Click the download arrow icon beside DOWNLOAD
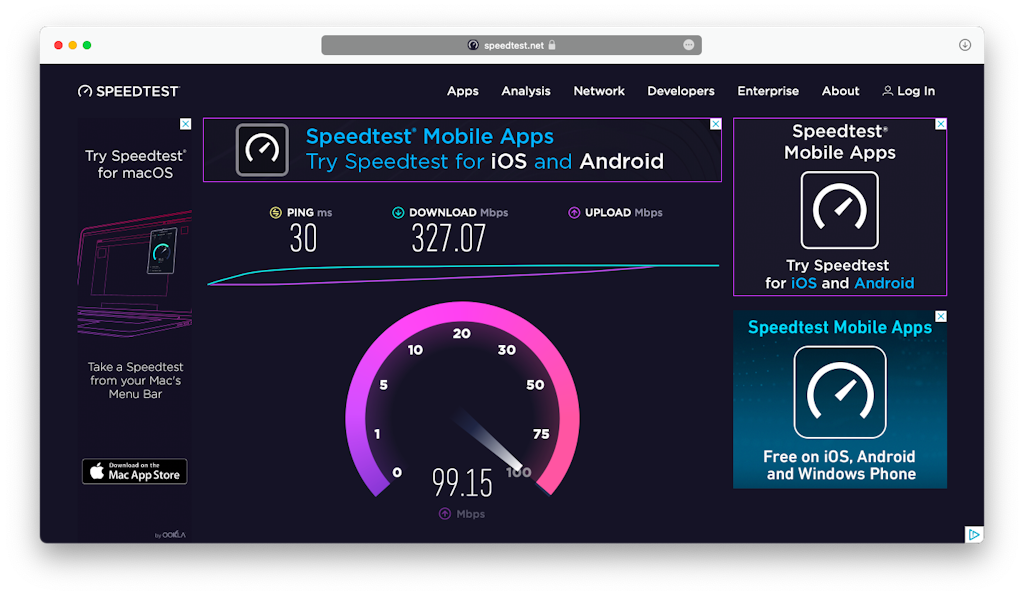1024x596 pixels. [398, 212]
